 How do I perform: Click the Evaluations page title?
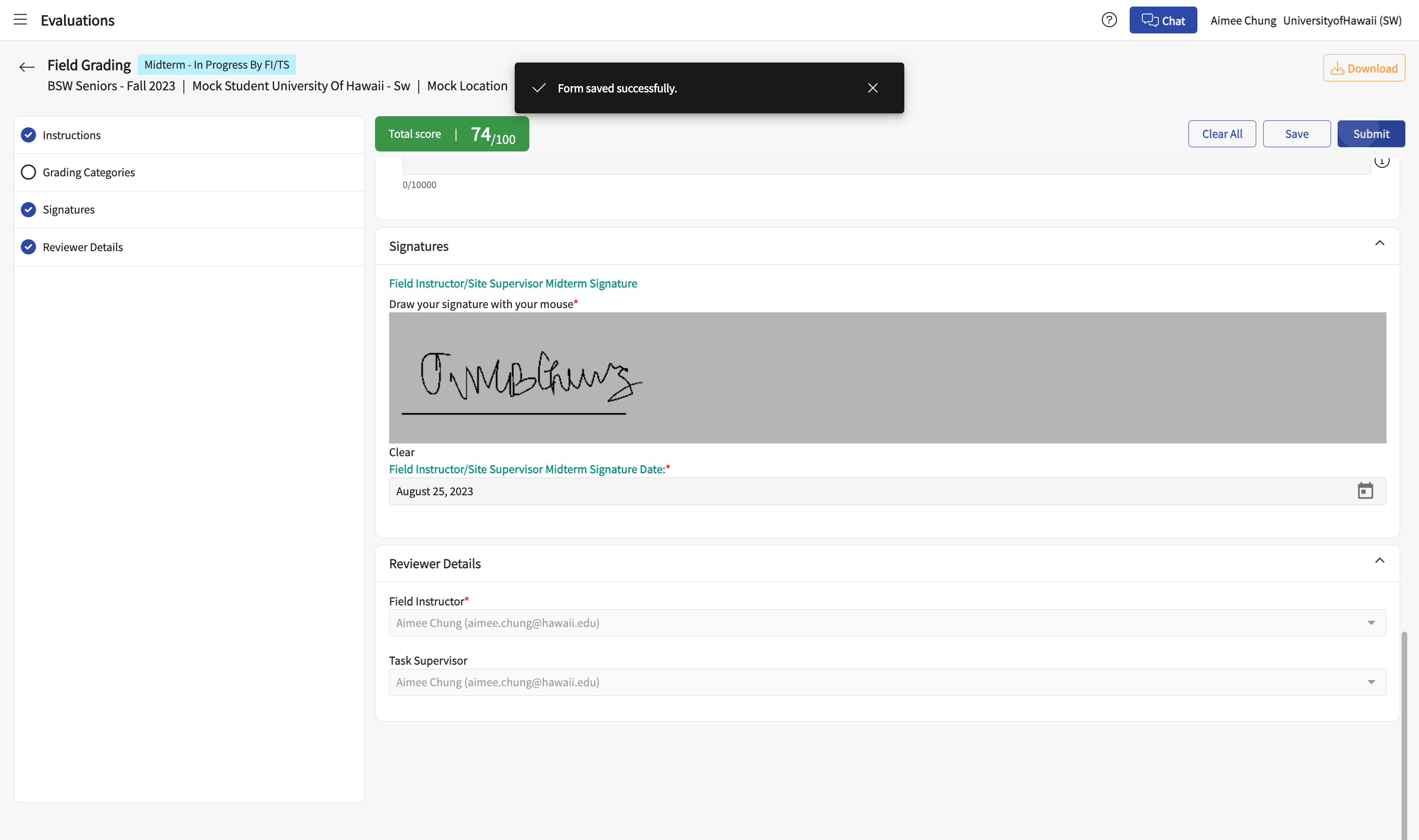78,20
